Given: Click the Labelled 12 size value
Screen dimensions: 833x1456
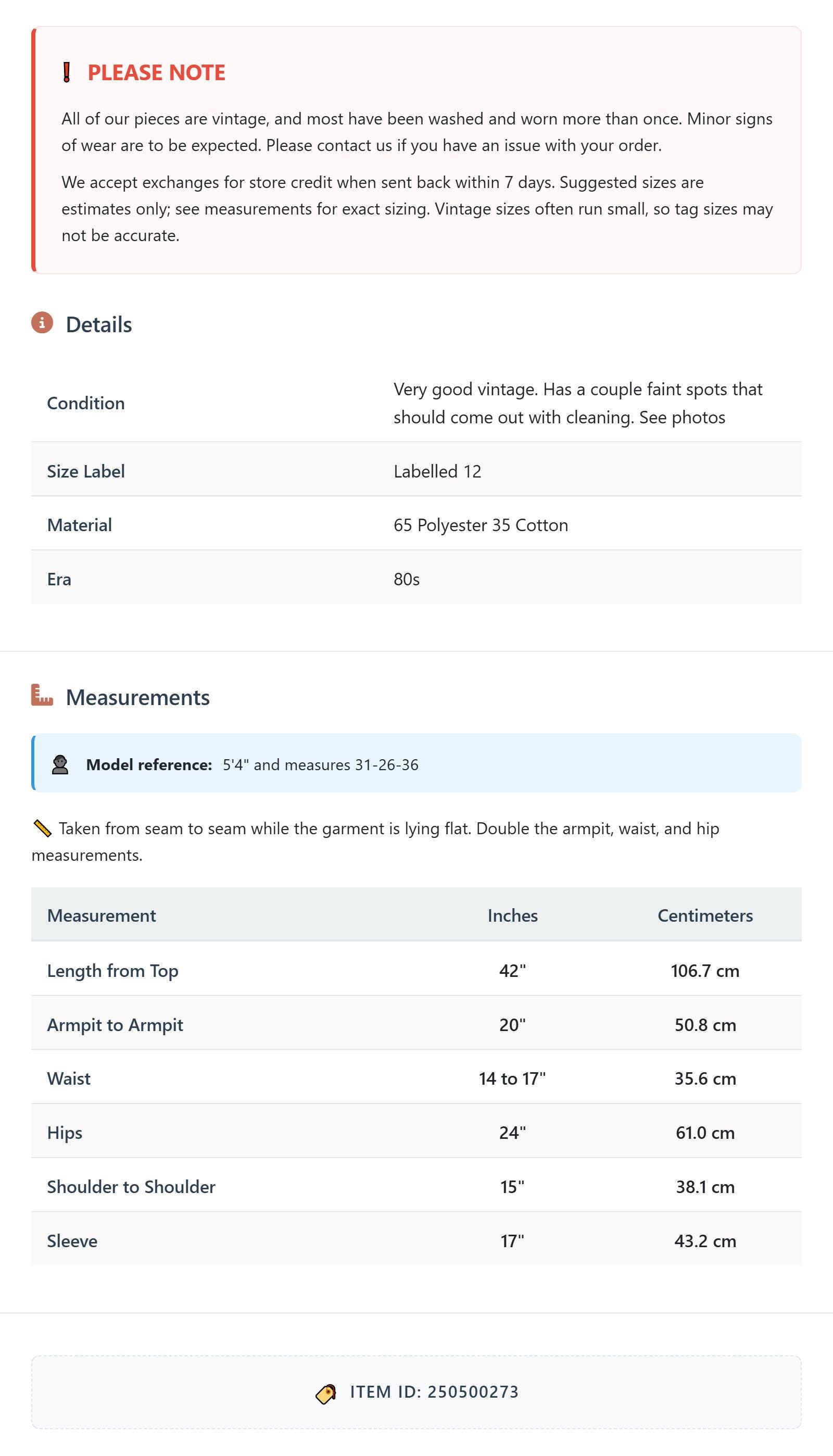Looking at the screenshot, I should tap(437, 471).
